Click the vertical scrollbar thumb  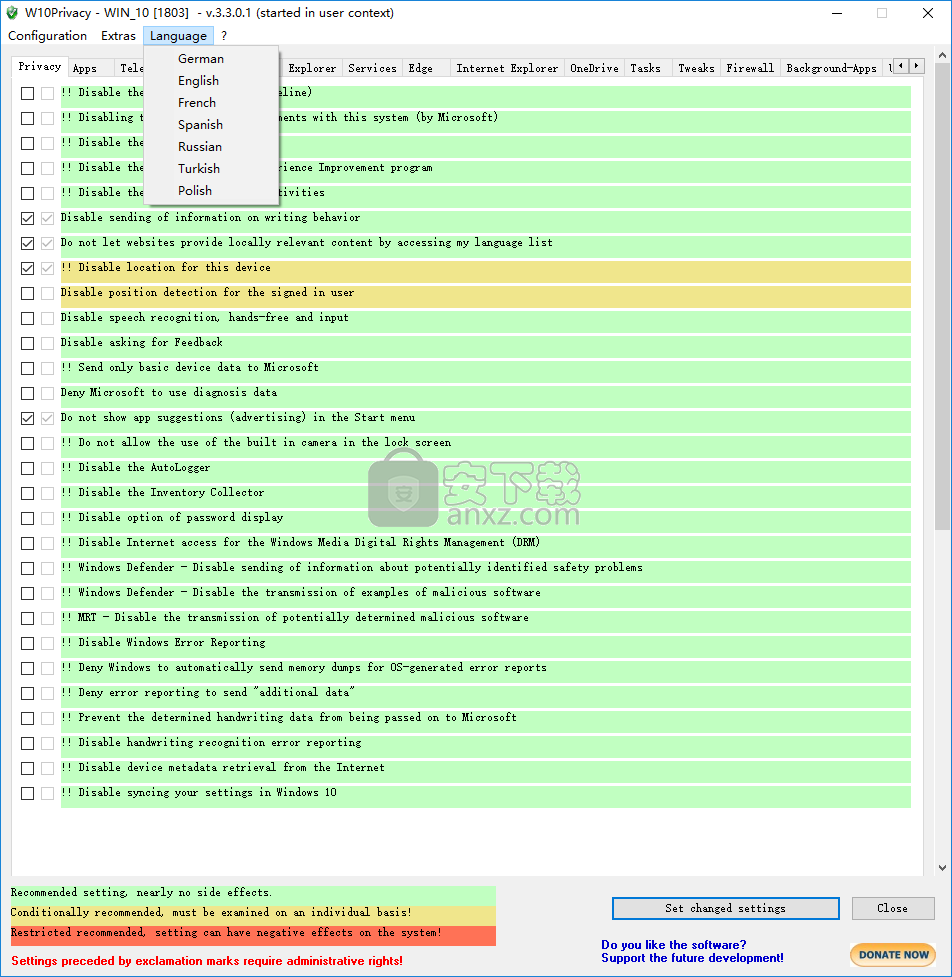(x=942, y=296)
